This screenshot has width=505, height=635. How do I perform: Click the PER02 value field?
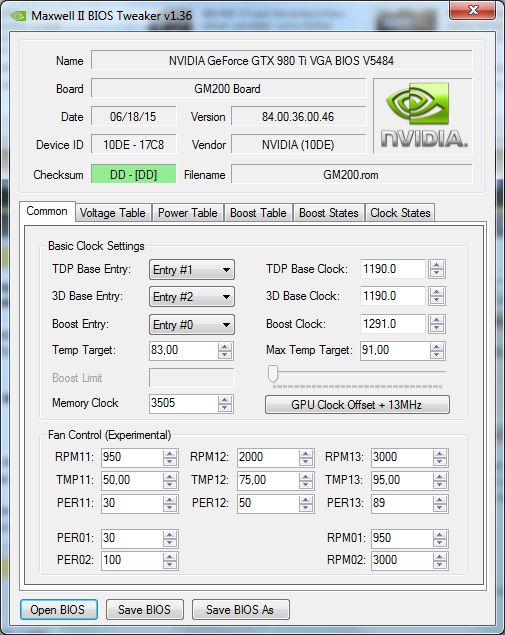tap(132, 560)
